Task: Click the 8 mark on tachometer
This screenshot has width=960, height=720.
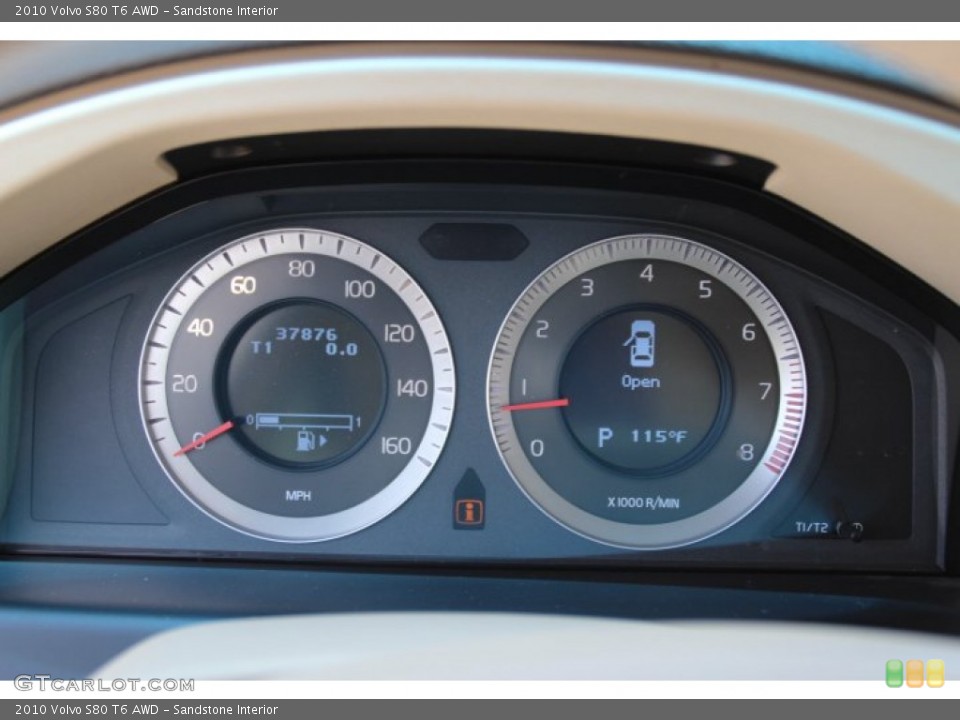Action: (746, 452)
